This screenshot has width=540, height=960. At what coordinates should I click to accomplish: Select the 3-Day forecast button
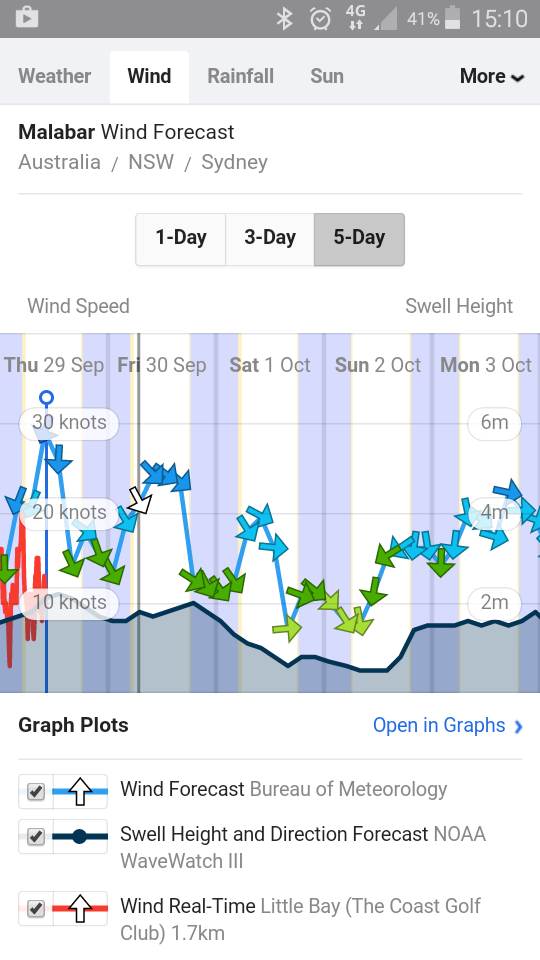(270, 239)
